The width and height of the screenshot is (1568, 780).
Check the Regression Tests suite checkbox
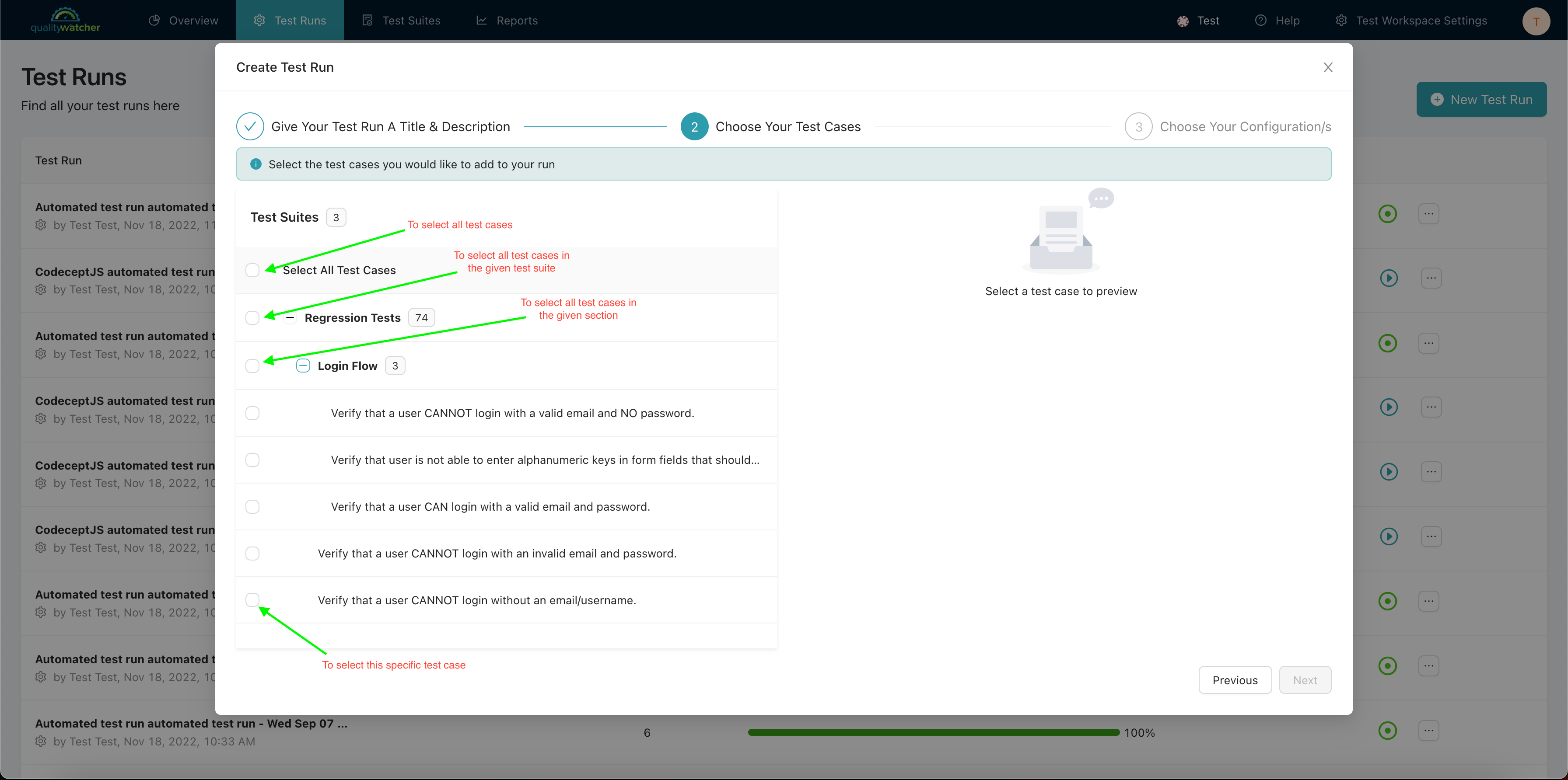click(x=252, y=317)
